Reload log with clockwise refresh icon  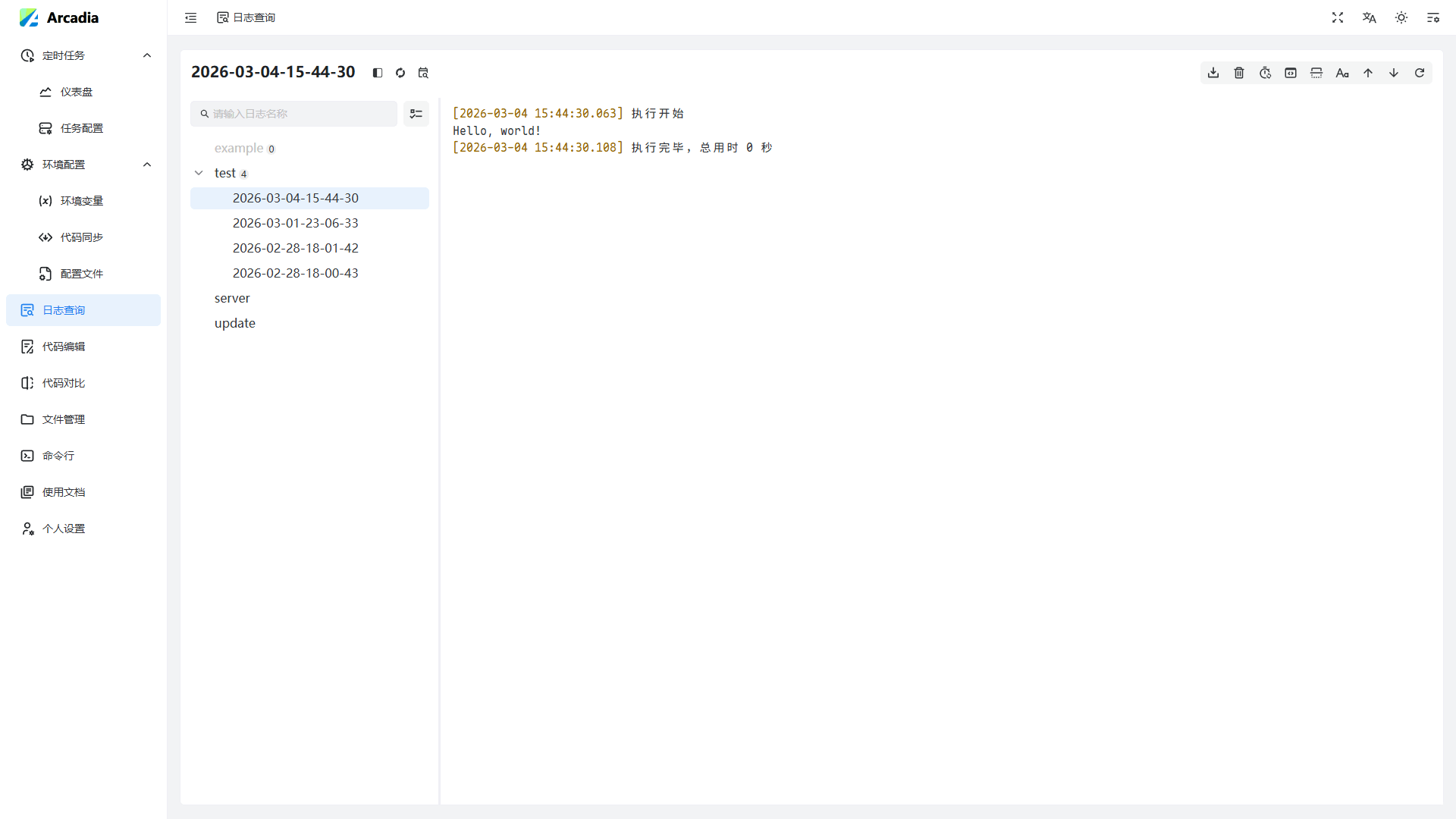pyautogui.click(x=1420, y=73)
